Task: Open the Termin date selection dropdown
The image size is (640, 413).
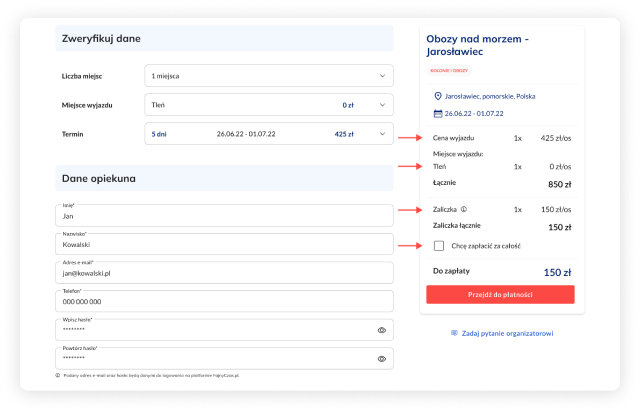Action: point(269,133)
